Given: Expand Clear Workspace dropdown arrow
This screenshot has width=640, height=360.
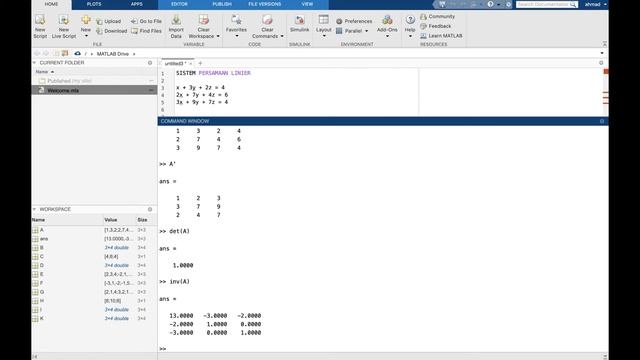Looking at the screenshot, I should [218, 36].
